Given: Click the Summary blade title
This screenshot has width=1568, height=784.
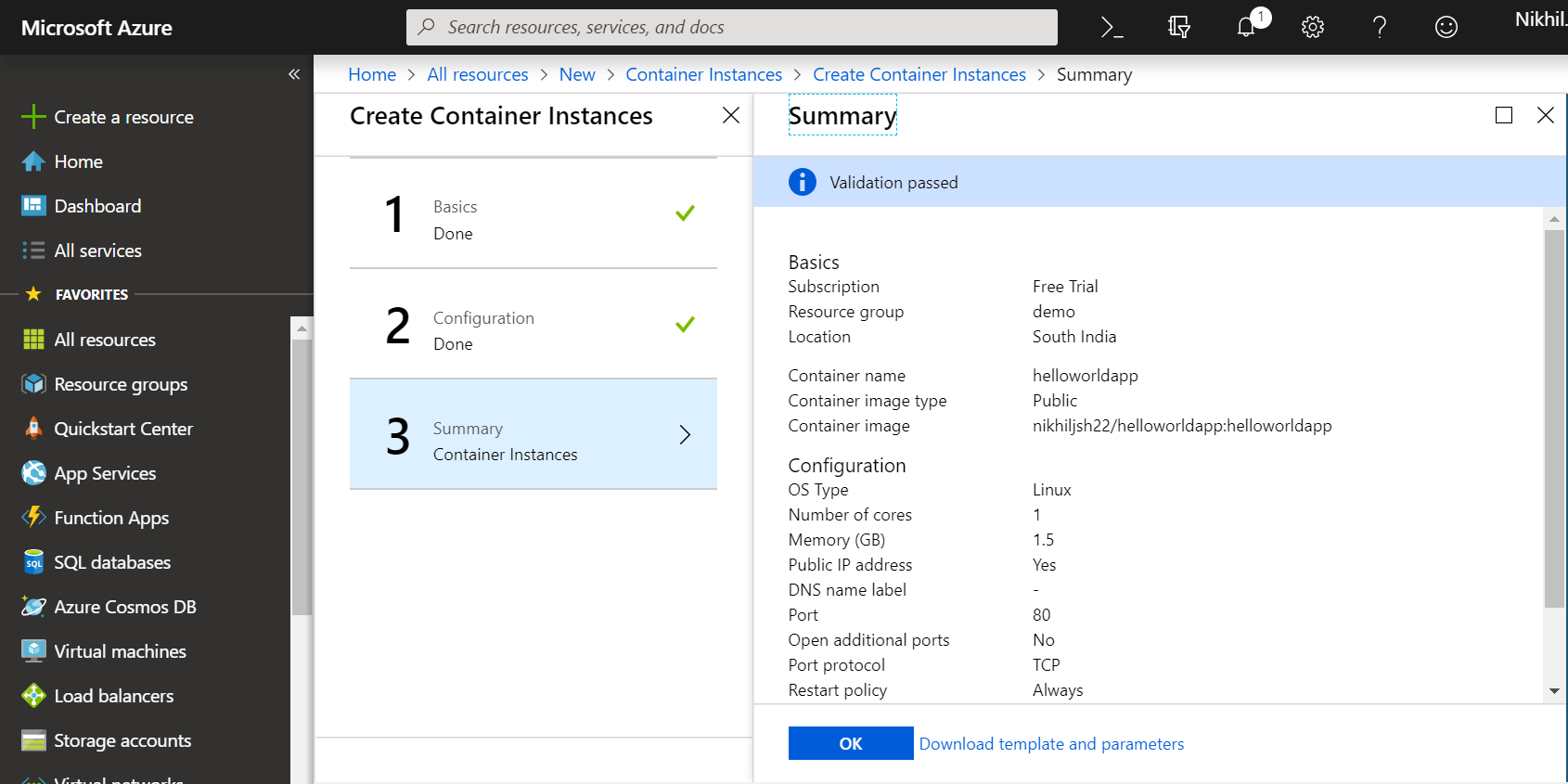Looking at the screenshot, I should click(842, 115).
